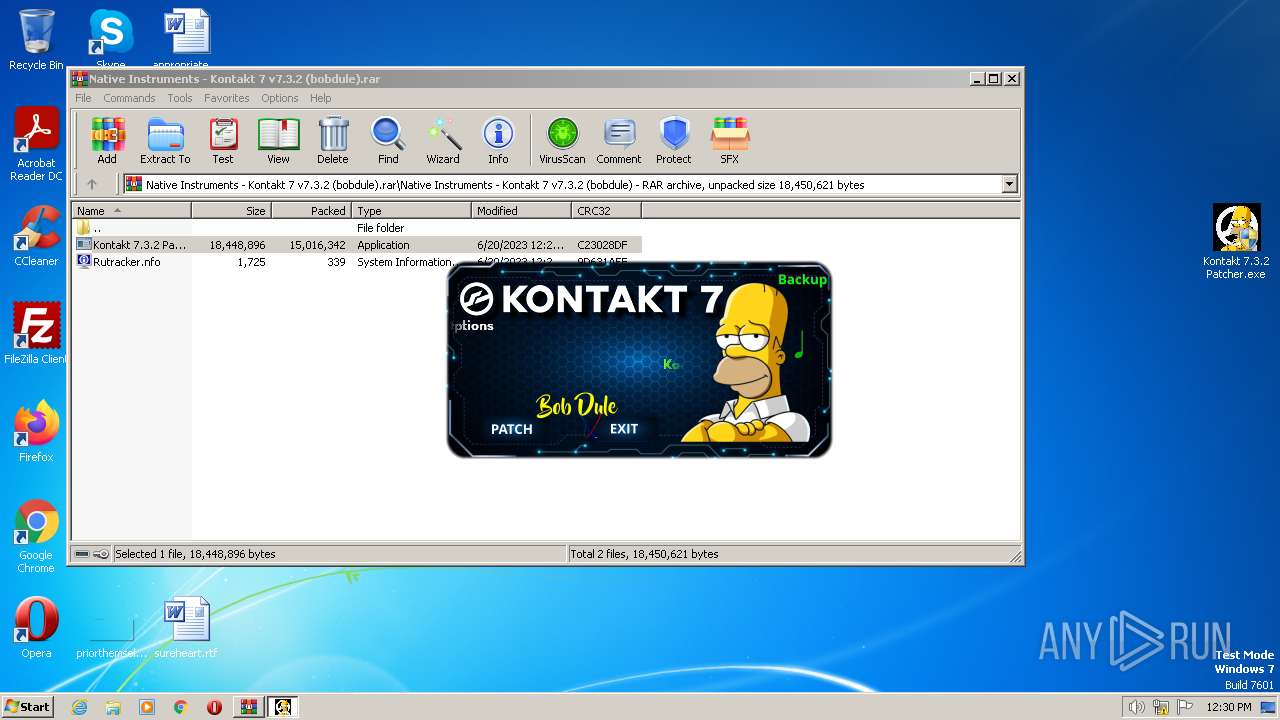The width and height of the screenshot is (1280, 720).
Task: Open the Help menu
Action: (320, 98)
